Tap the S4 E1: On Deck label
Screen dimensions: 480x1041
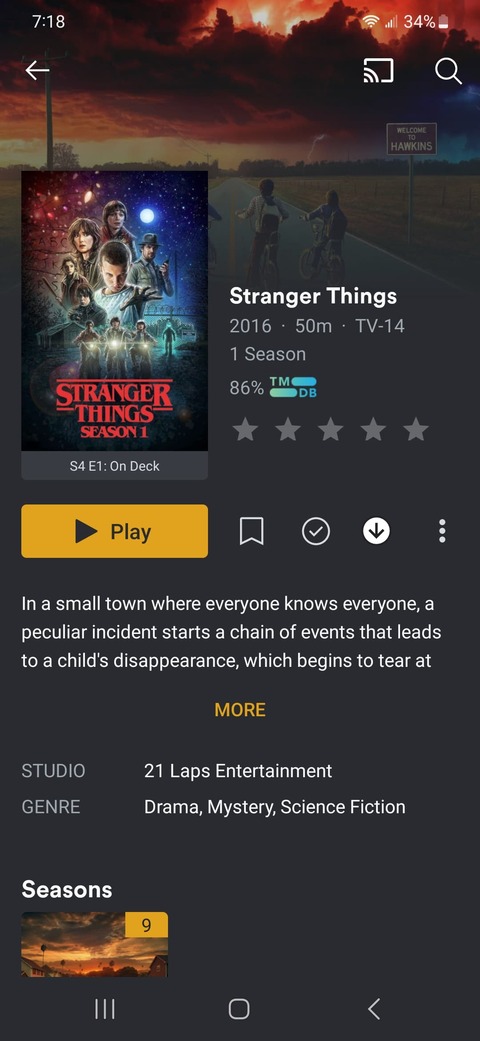tap(114, 466)
